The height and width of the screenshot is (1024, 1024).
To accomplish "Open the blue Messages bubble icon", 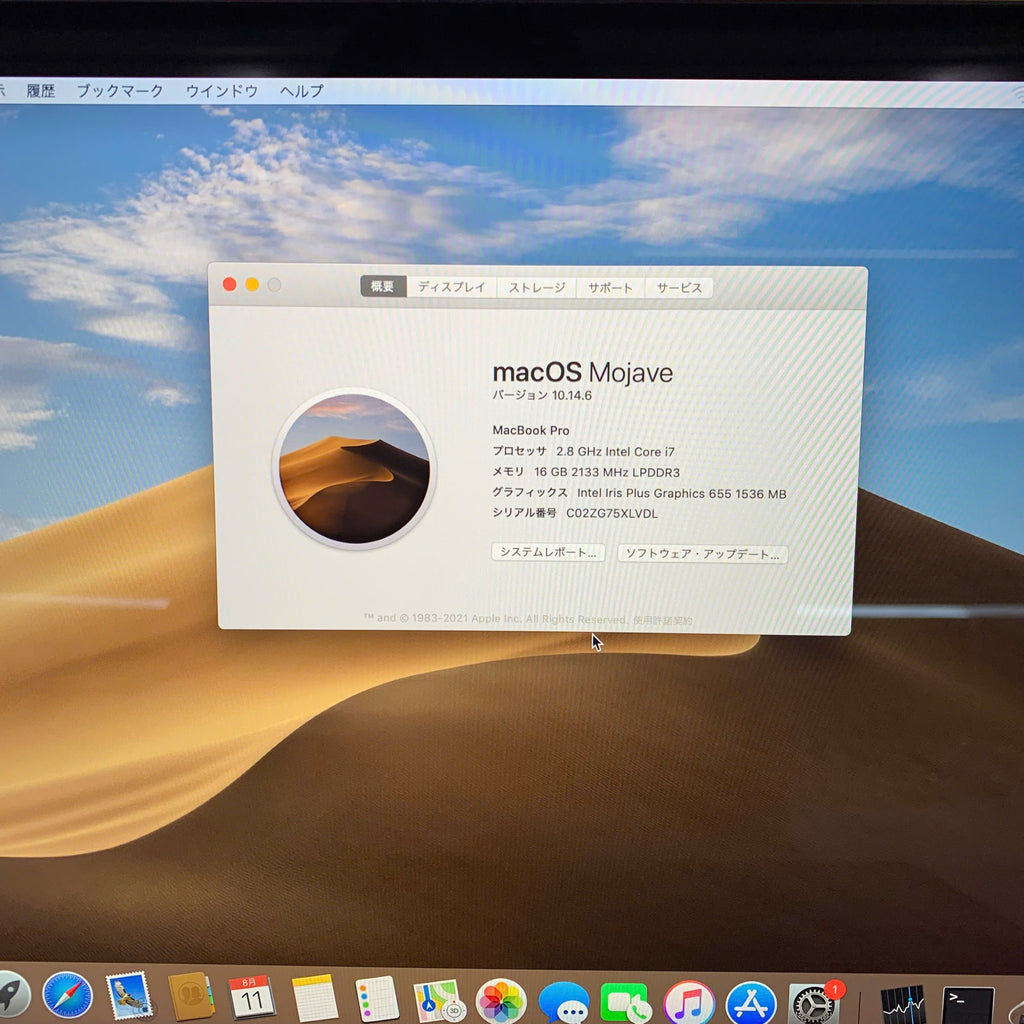I will 564,1002.
